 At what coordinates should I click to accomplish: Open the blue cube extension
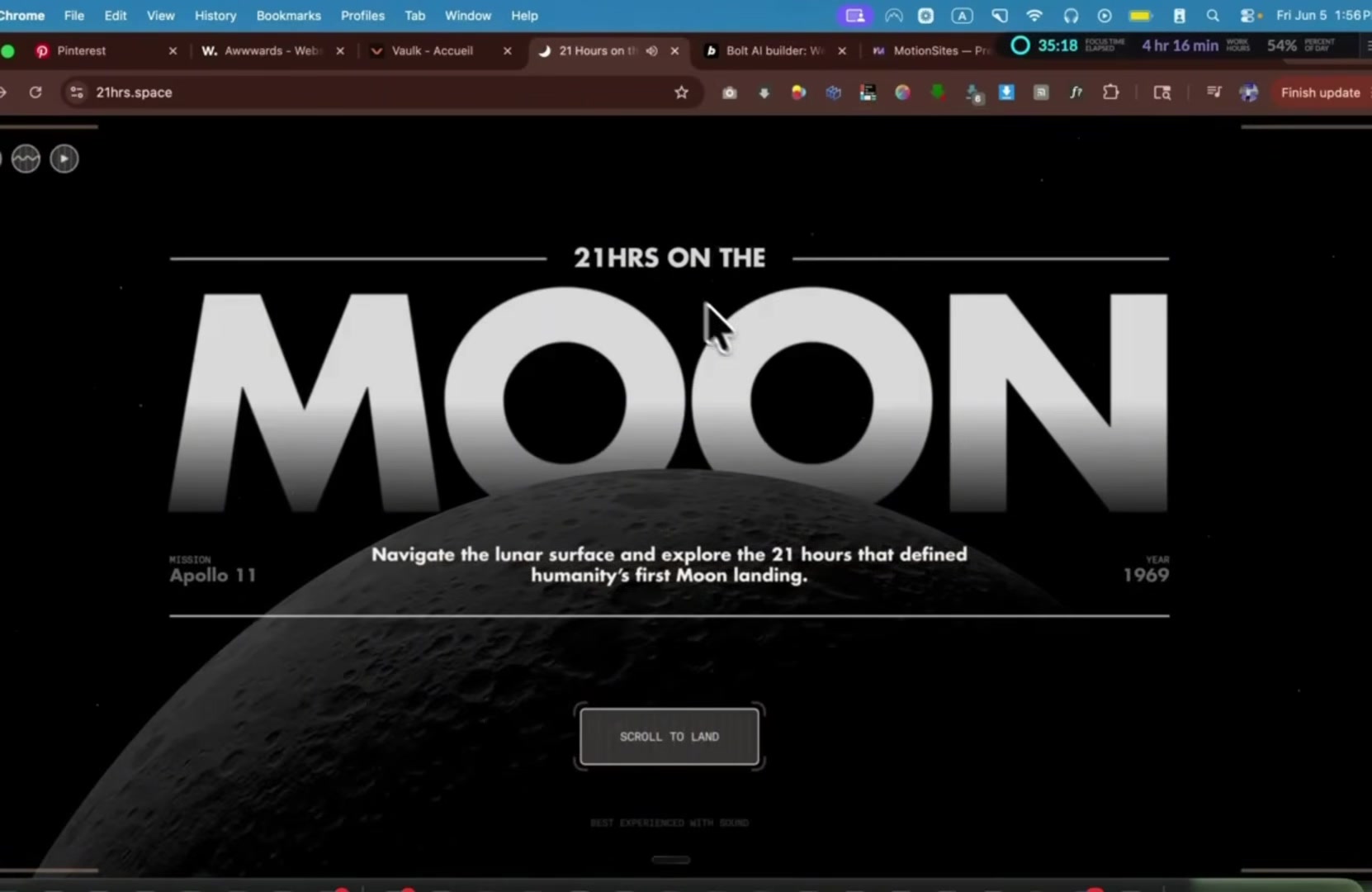coord(834,93)
